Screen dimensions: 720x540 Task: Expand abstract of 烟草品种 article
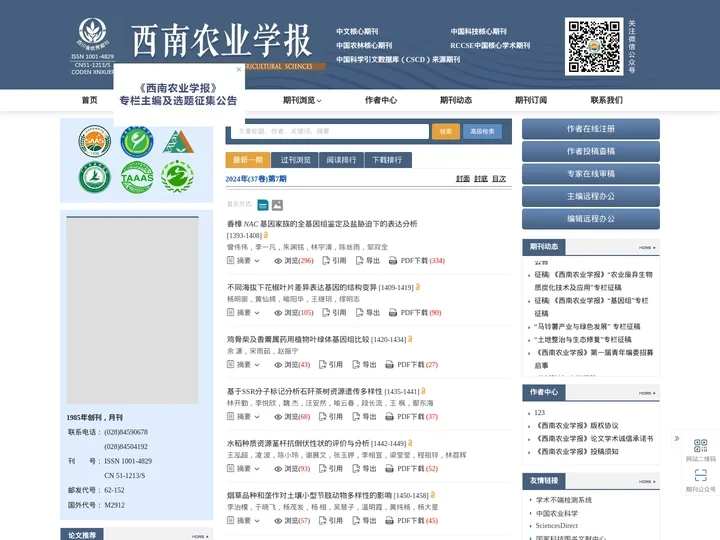(243, 520)
